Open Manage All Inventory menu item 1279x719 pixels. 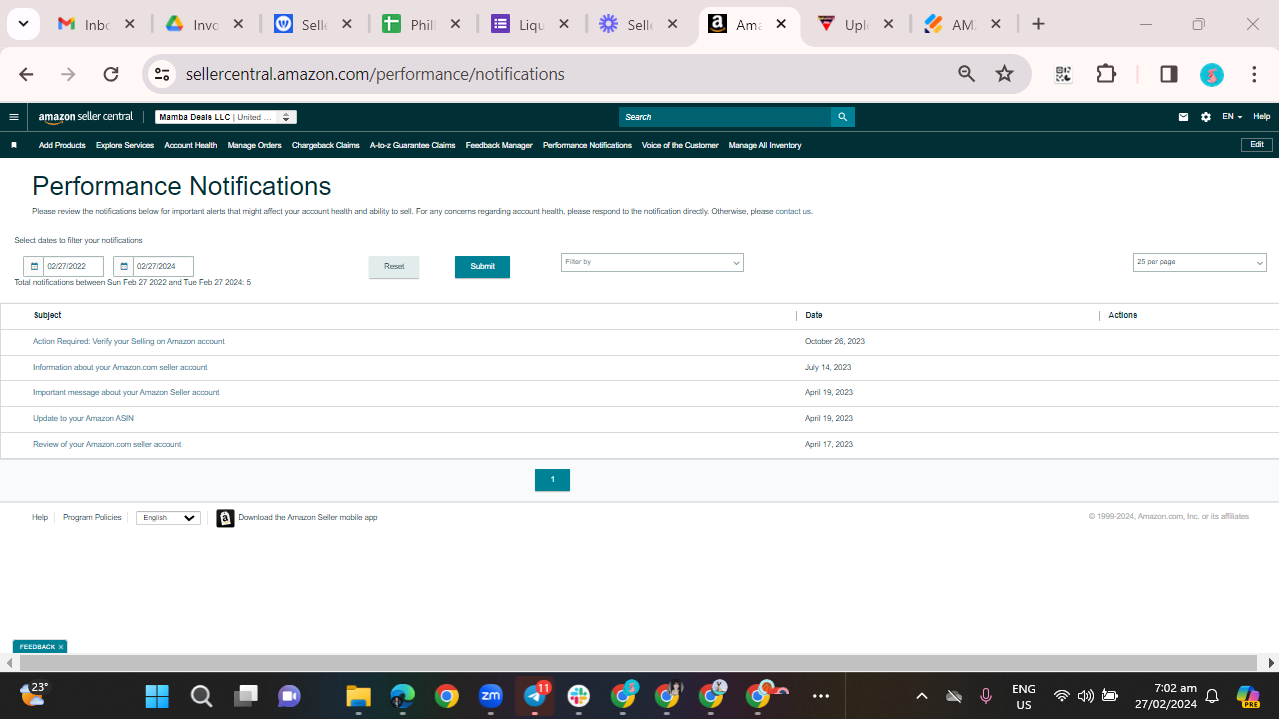tap(765, 145)
